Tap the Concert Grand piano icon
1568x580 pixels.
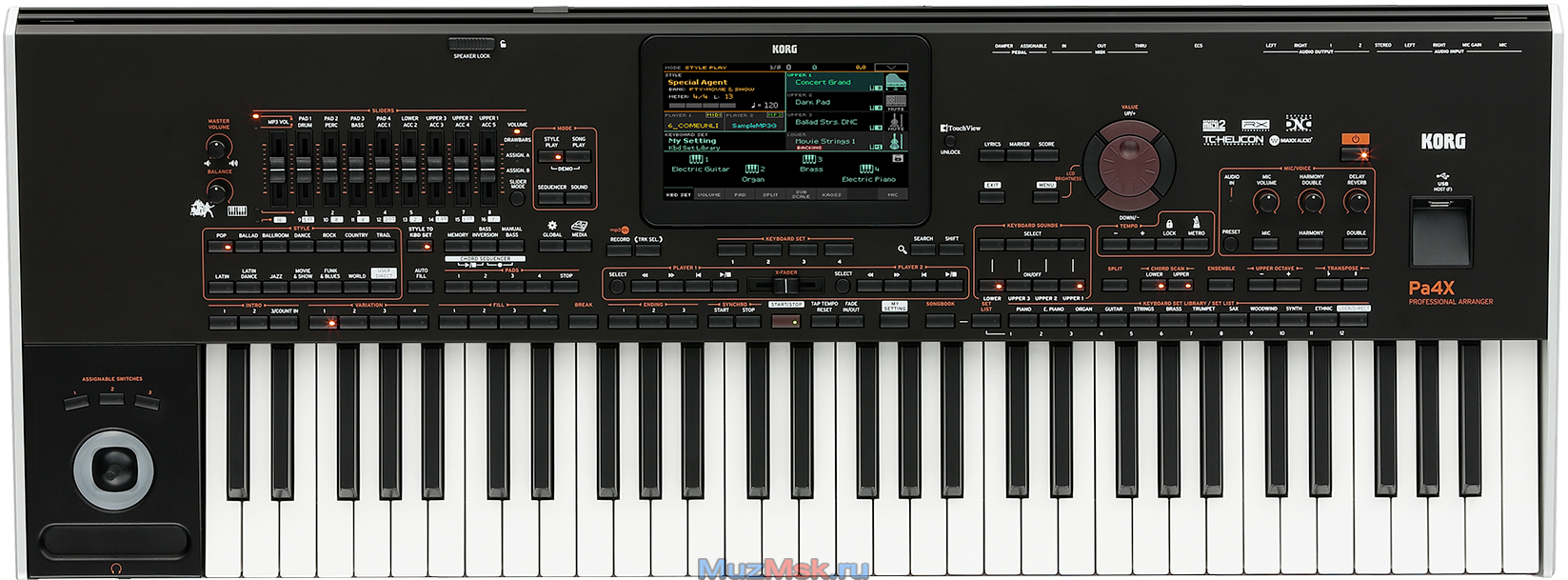pos(894,81)
